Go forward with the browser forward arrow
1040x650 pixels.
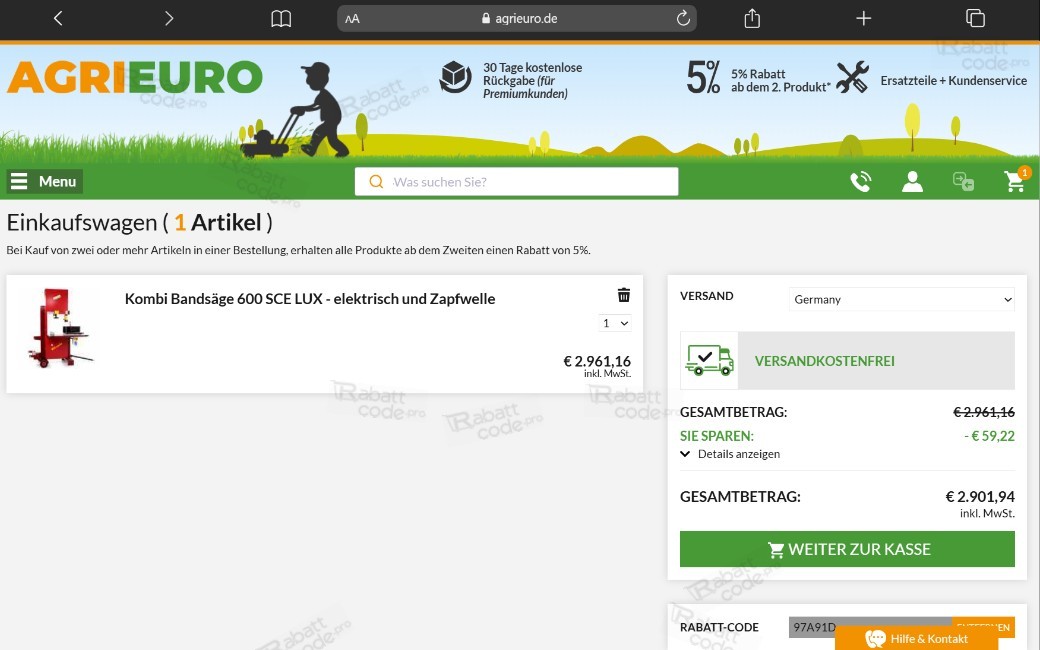(168, 19)
